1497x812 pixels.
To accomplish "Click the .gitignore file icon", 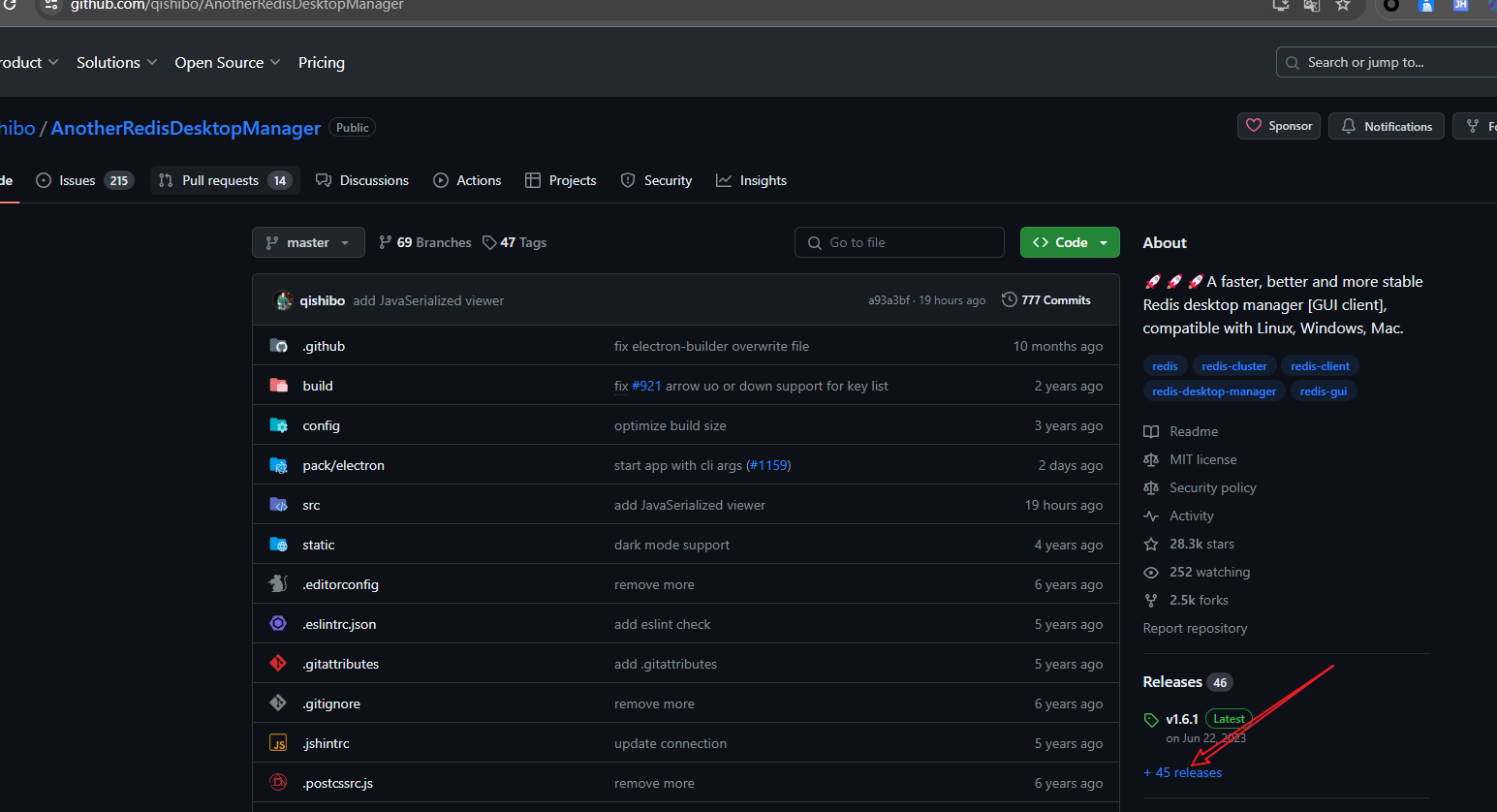I will pos(279,703).
